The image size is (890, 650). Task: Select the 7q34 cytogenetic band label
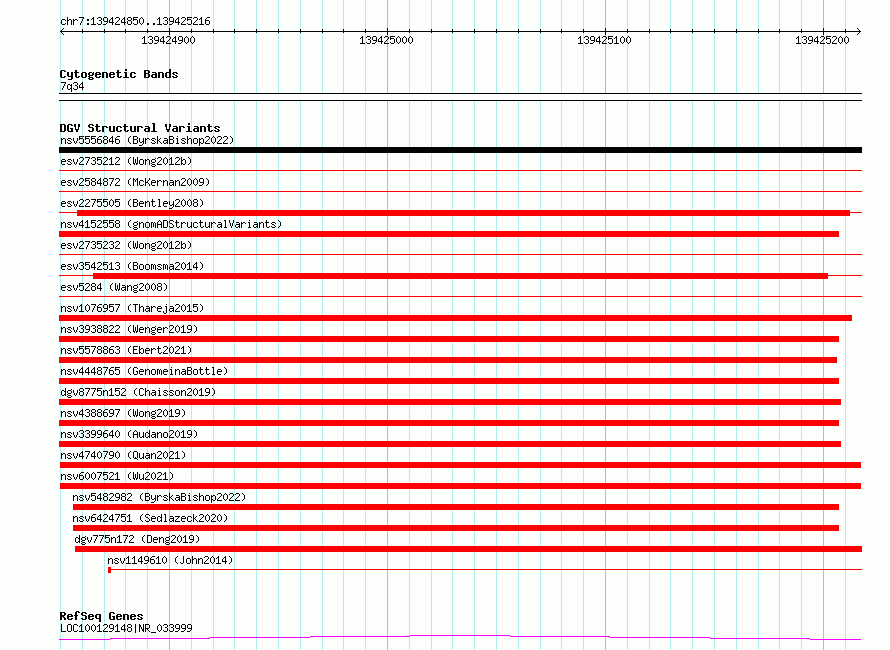72,86
